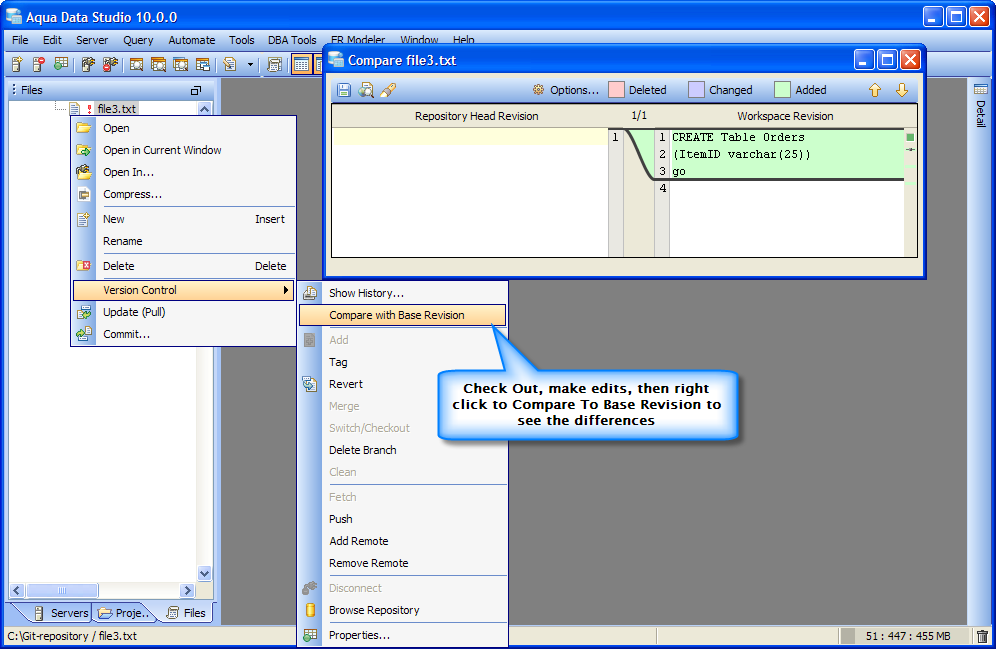
Task: Click the highlighter brush icon in Compare window
Action: pos(388,90)
